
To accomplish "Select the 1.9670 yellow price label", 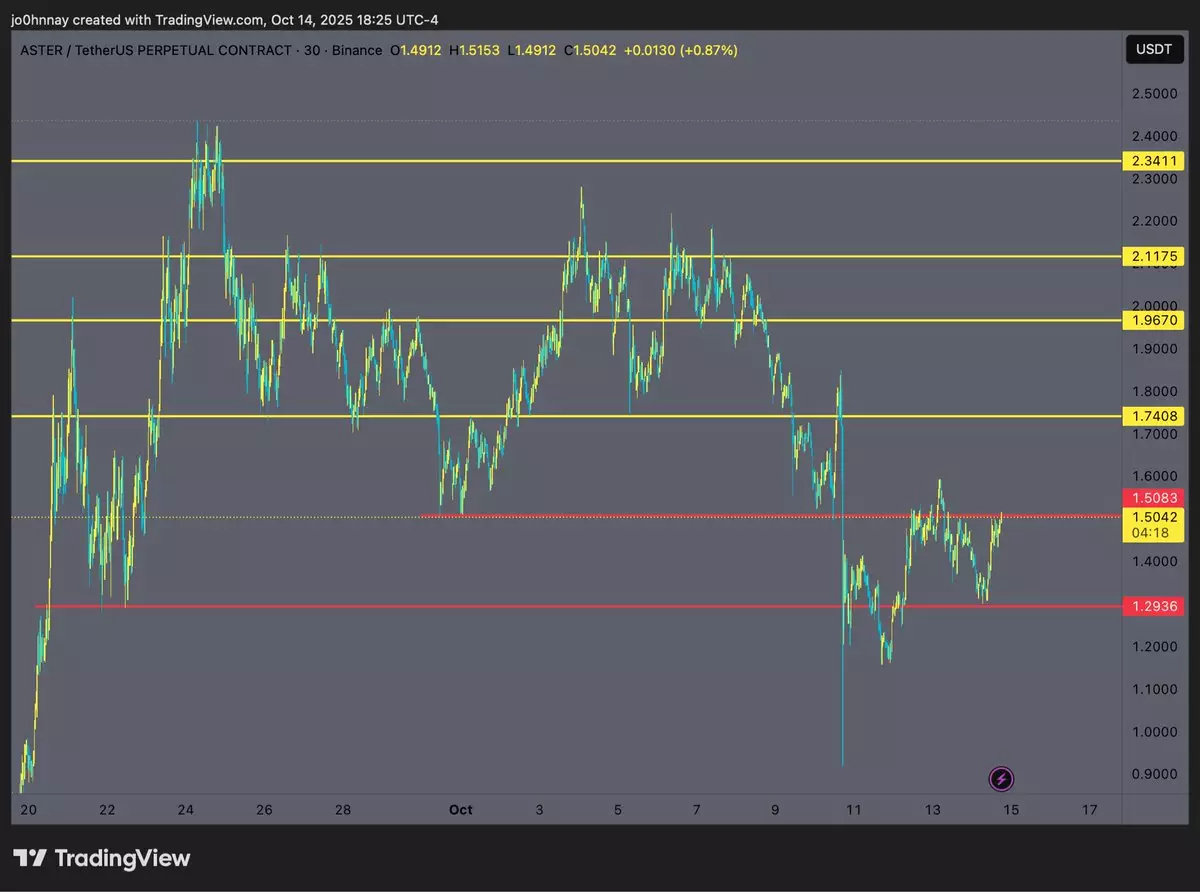I will 1153,321.
